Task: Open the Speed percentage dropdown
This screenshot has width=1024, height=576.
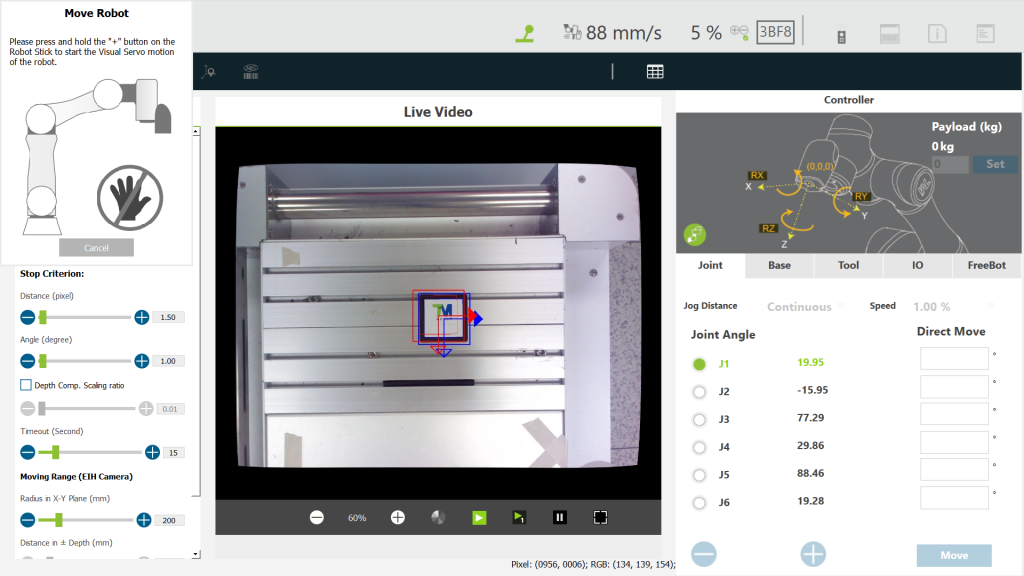Action: 955,307
